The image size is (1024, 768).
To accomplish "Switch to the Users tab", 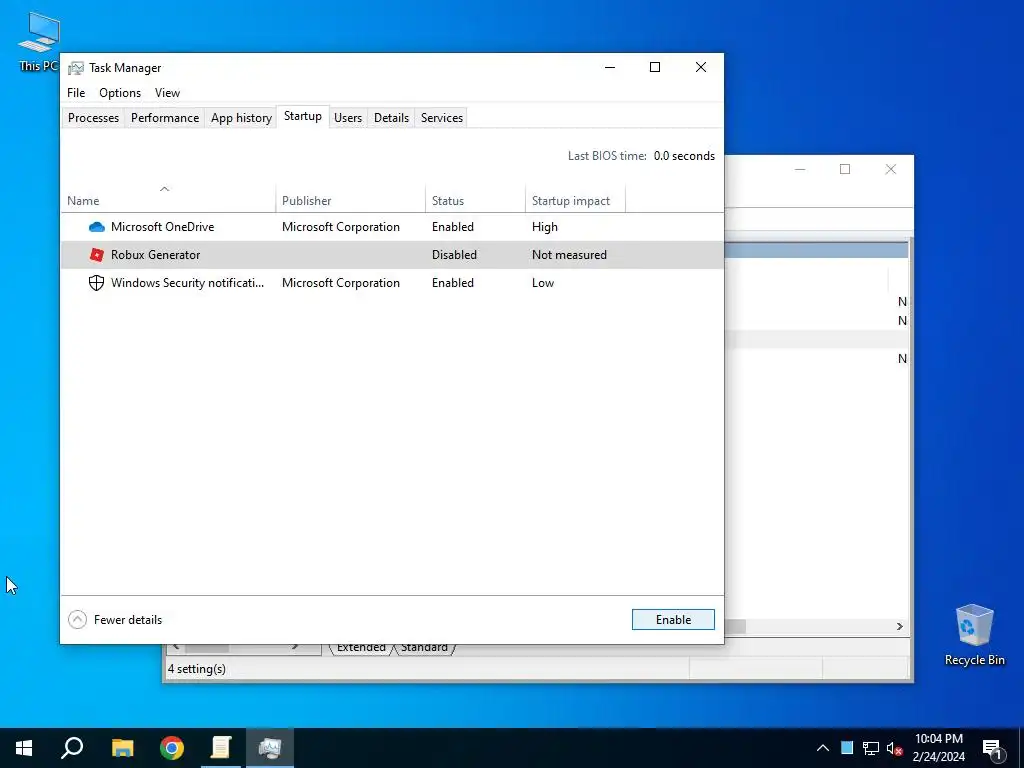I will (348, 118).
